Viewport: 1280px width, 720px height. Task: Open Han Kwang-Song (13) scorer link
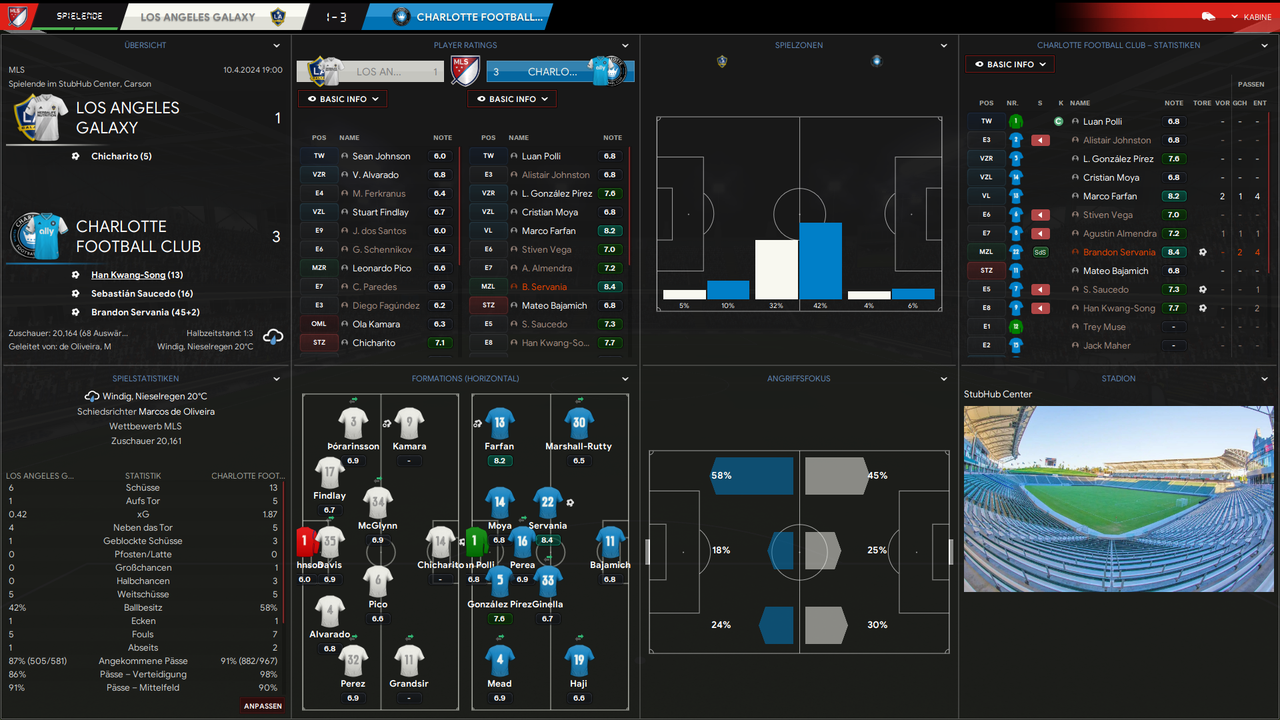137,275
